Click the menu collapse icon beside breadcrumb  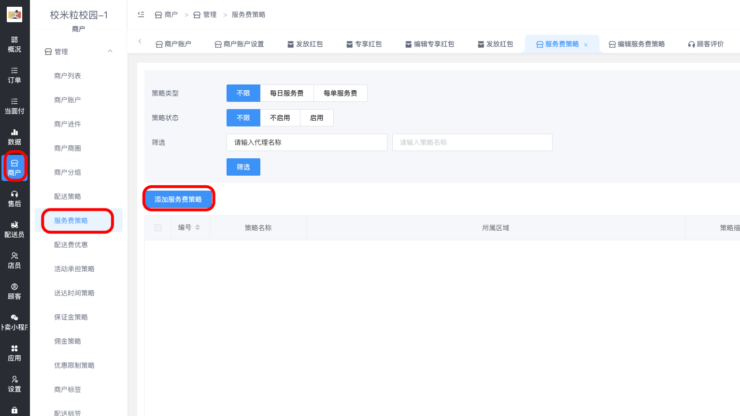tap(140, 15)
